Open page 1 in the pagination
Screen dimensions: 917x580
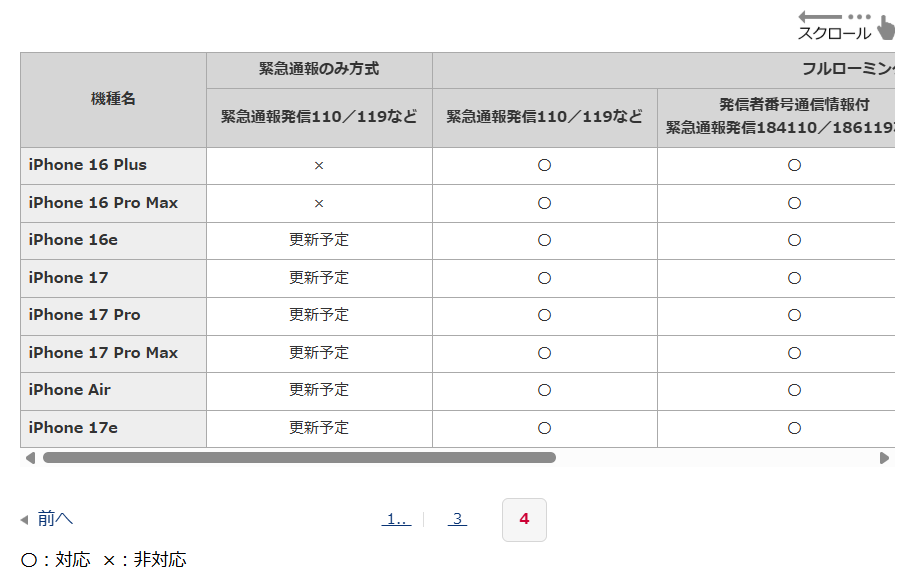coord(397,519)
